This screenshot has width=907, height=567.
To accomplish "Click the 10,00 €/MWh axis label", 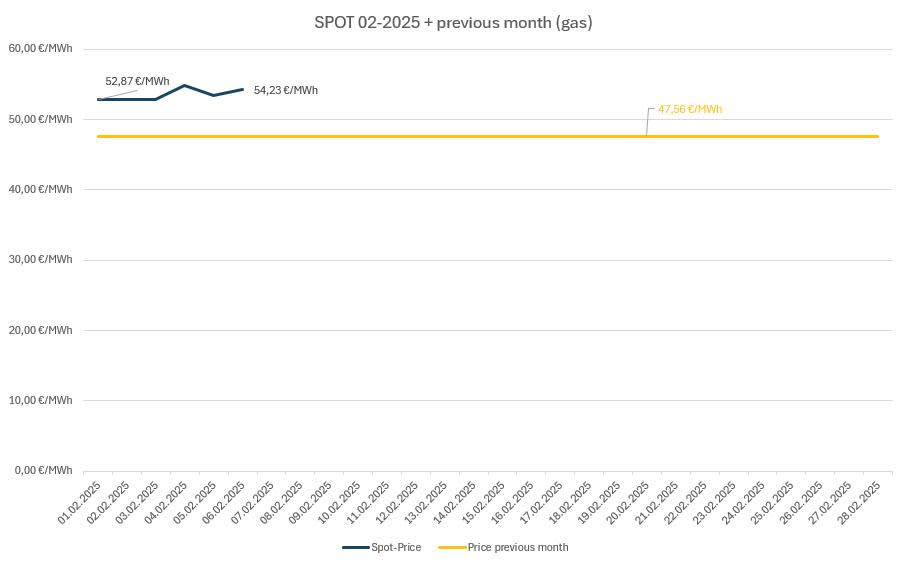I will (x=40, y=400).
